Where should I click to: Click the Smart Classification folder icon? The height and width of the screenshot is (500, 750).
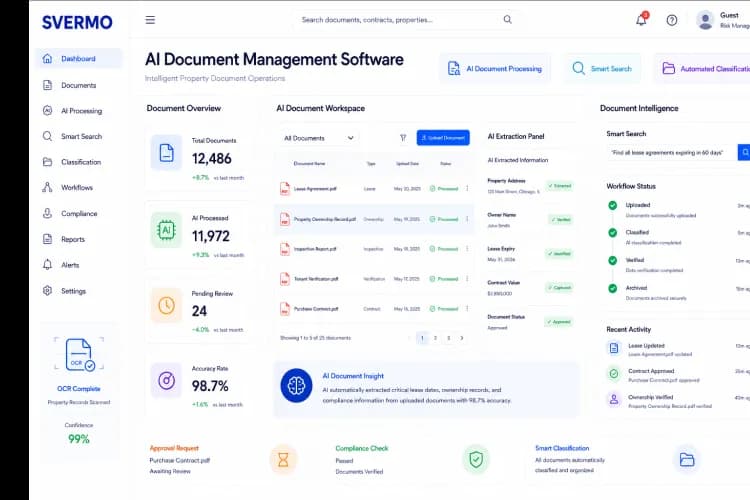click(x=687, y=460)
